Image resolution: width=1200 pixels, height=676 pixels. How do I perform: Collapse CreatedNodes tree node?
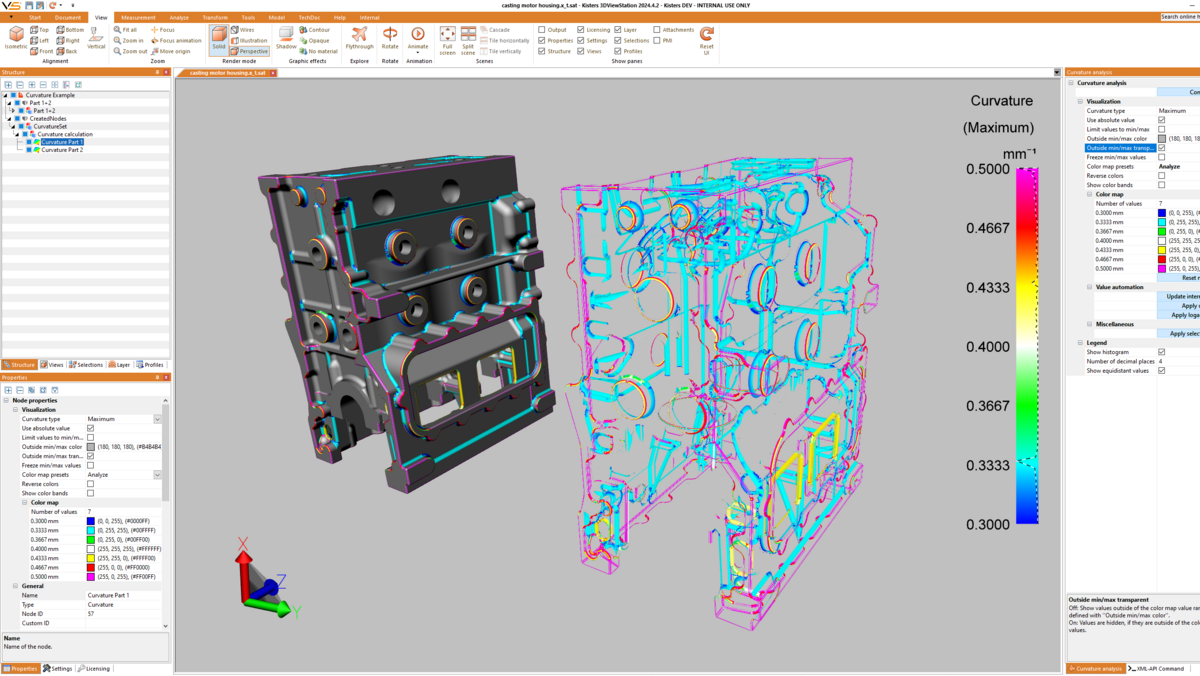[8, 119]
